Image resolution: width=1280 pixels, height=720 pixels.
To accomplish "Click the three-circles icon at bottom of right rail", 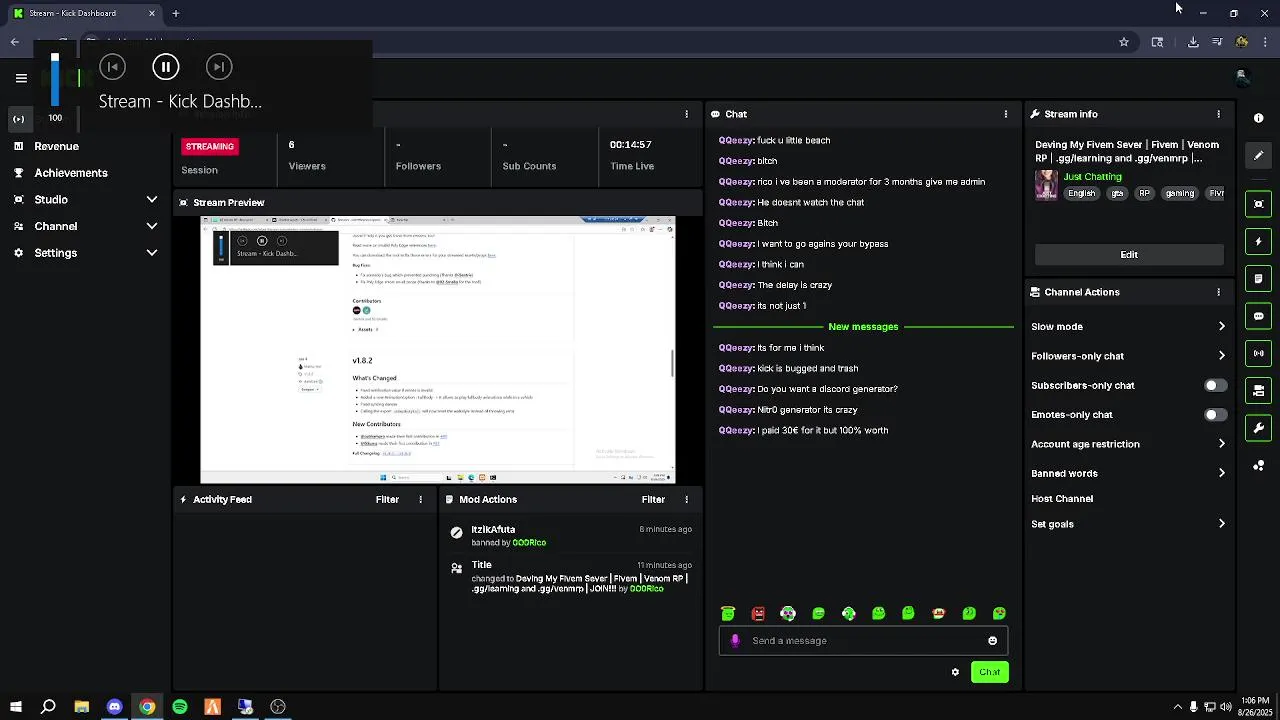I will 1258,466.
